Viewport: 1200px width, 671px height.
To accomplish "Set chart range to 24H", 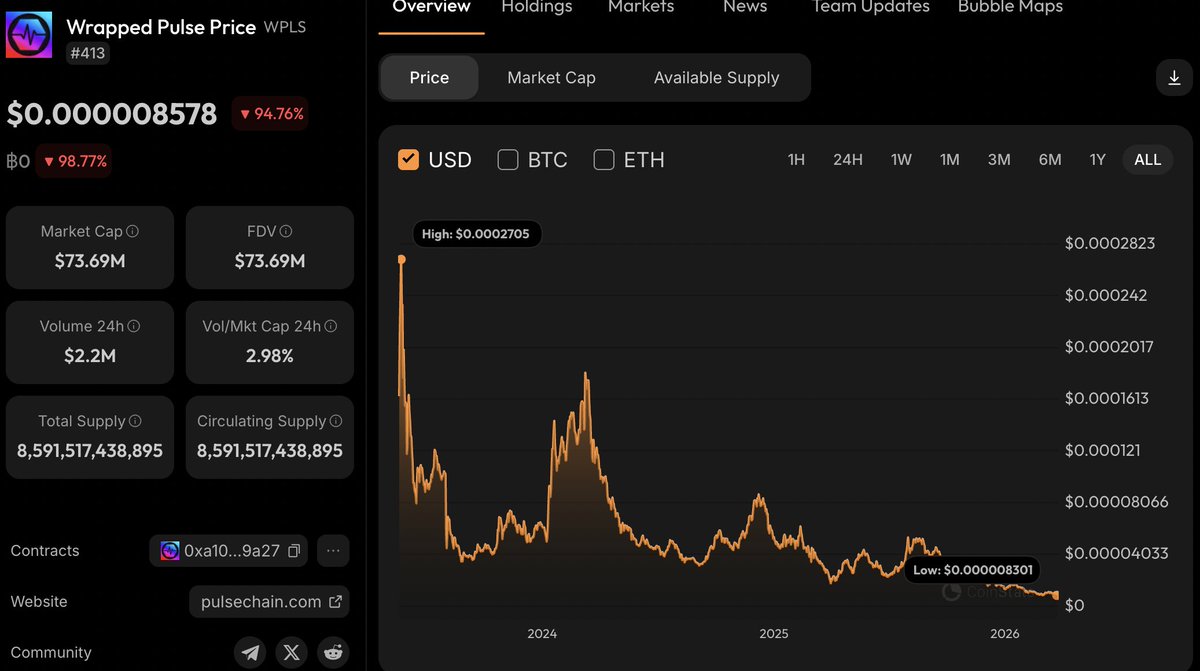I will click(848, 160).
